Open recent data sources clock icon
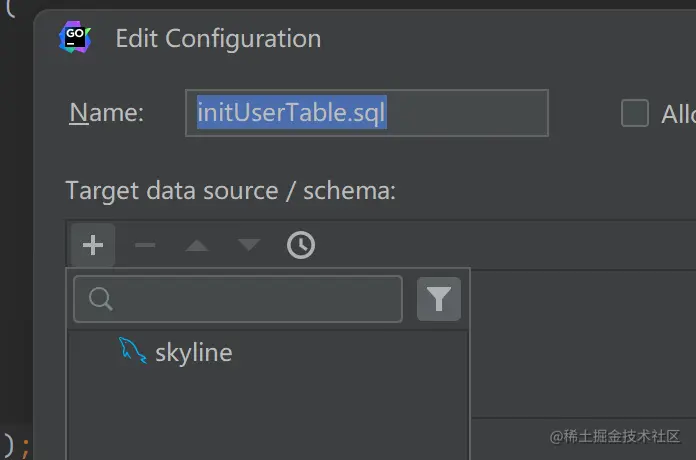 click(301, 245)
